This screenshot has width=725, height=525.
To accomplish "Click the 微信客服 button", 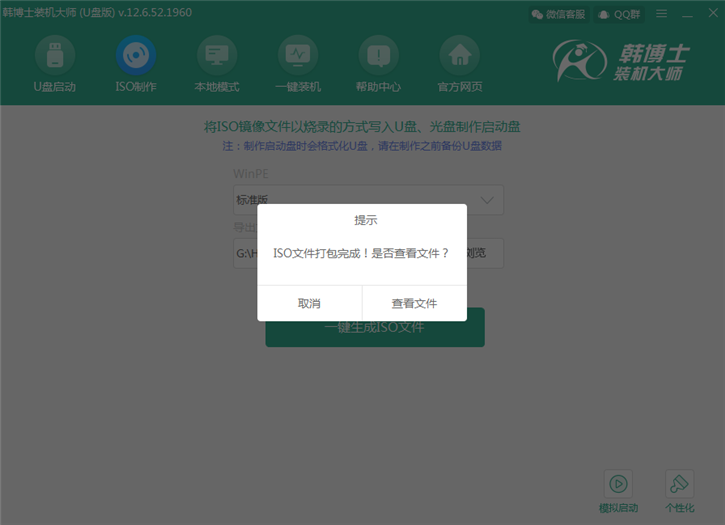I will pos(559,15).
